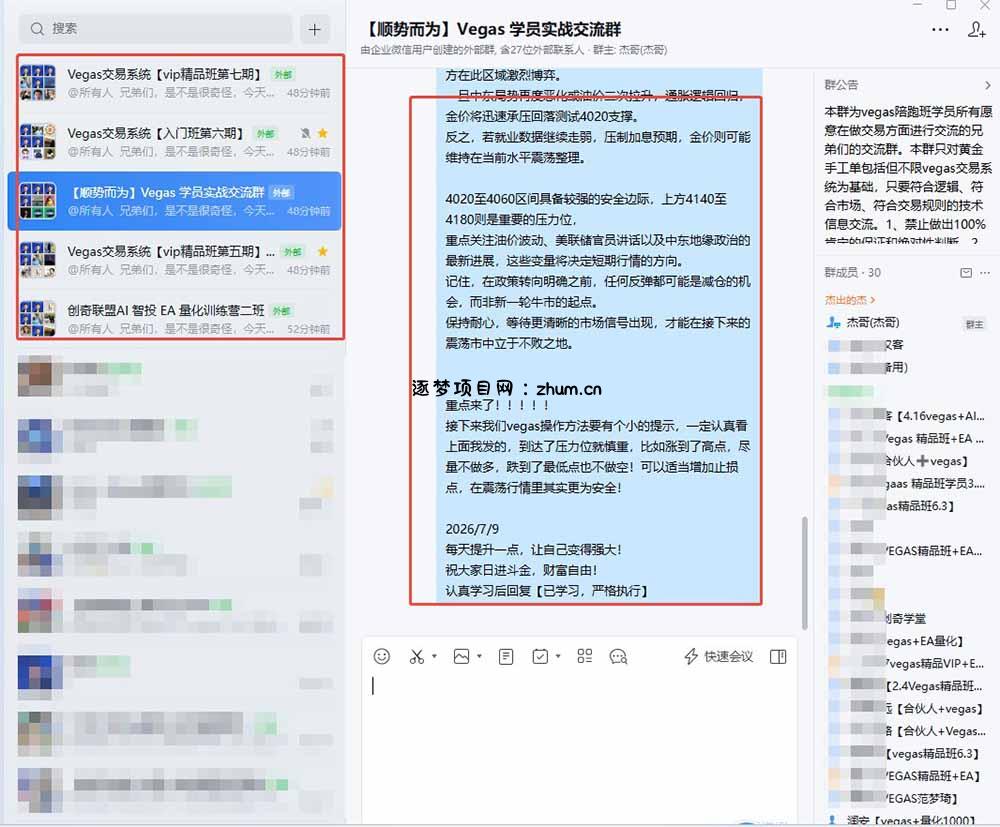Click the 外部 tag on vip精品班第七期 chat
This screenshot has width=1000, height=827.
[x=283, y=75]
